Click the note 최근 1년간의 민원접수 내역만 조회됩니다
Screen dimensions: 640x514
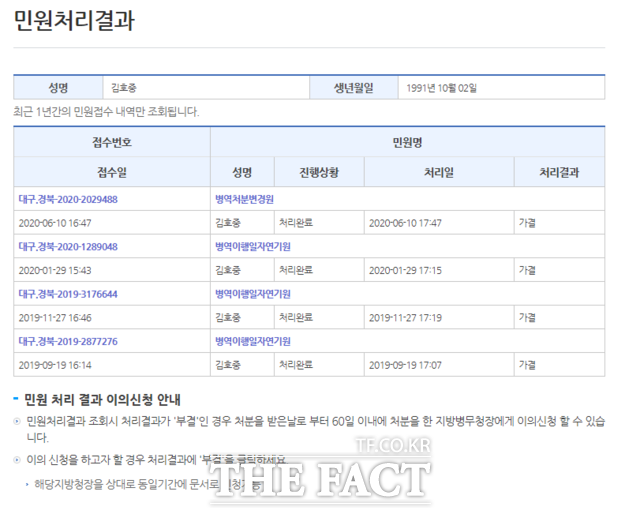(x=106, y=111)
